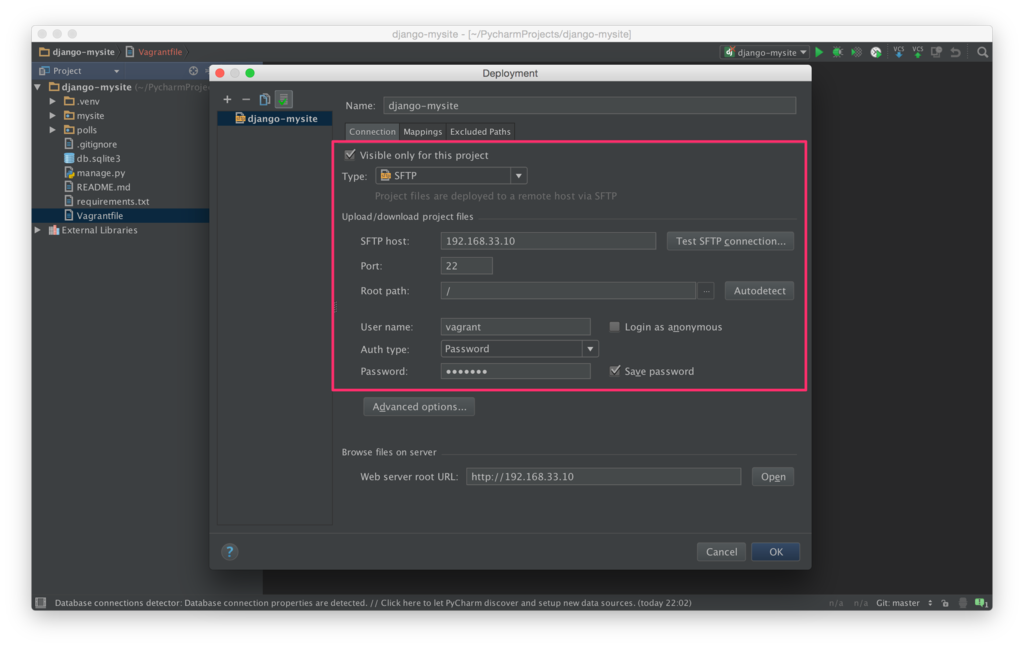The image size is (1024, 648).
Task: Select django-mysite server in deployment list
Action: [x=275, y=118]
